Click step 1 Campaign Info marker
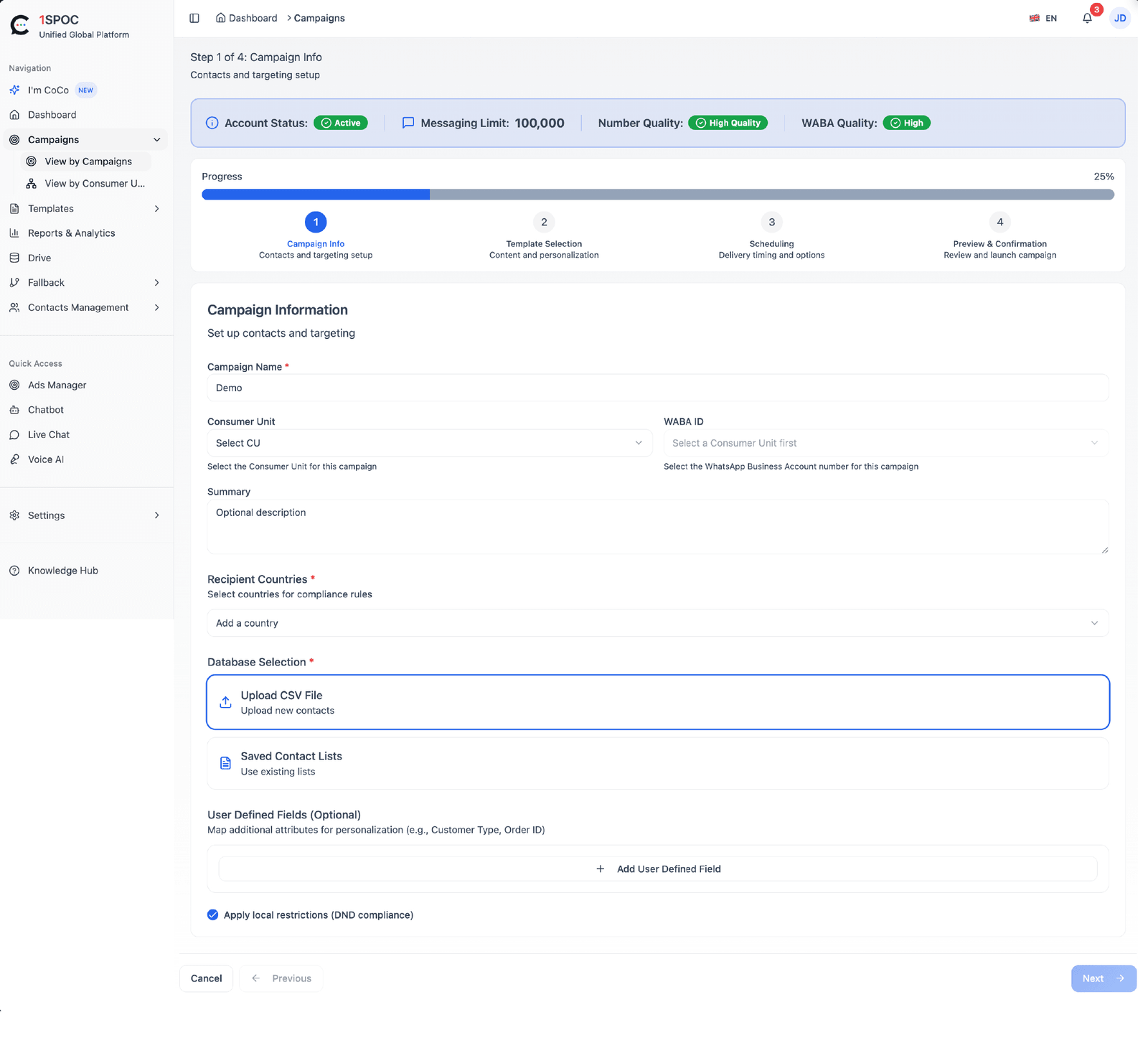The height and width of the screenshot is (1043, 1148). click(x=316, y=222)
